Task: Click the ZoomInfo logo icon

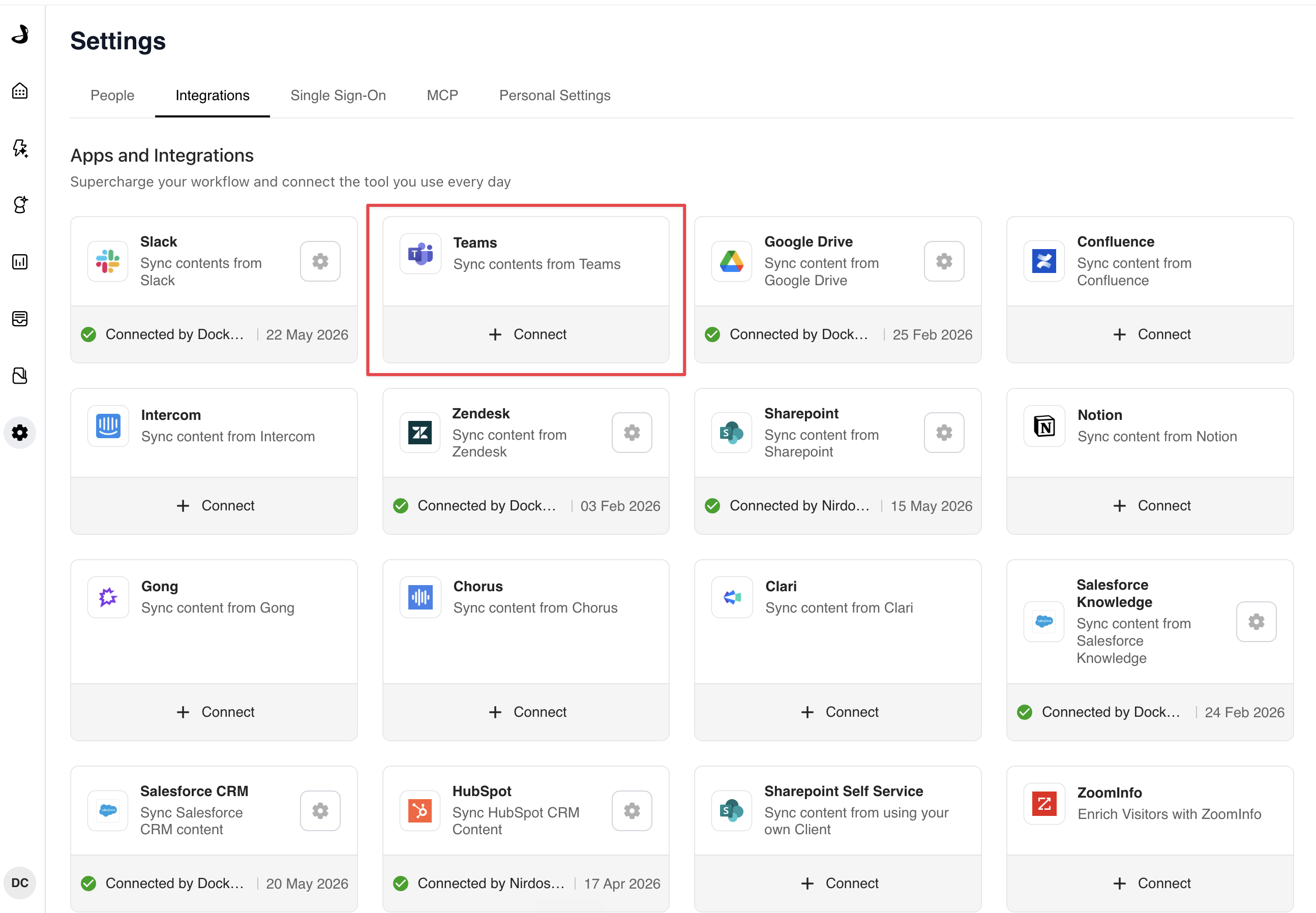Action: pos(1044,804)
